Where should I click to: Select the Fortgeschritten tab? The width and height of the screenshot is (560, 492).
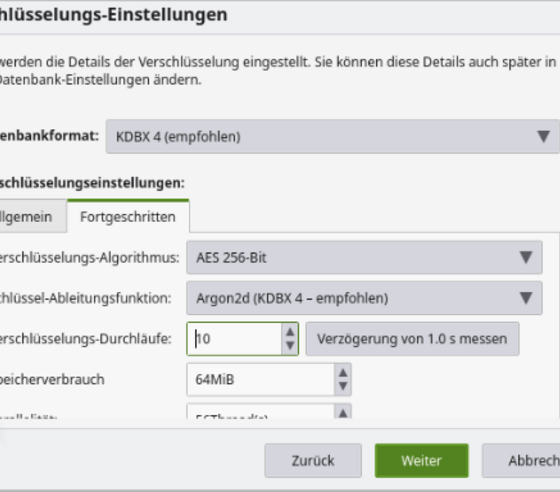pos(128,216)
